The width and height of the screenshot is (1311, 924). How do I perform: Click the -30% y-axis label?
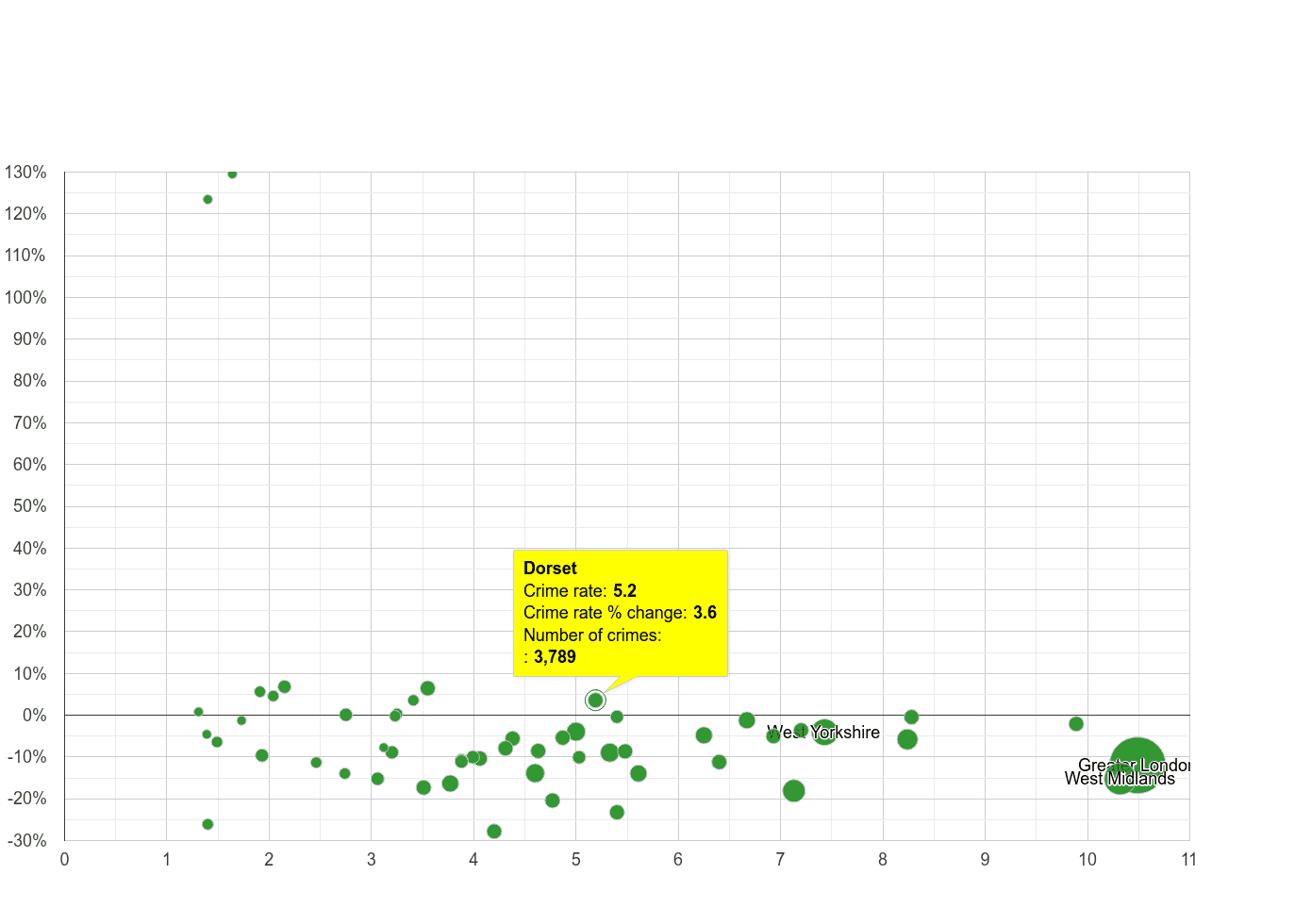[27, 841]
